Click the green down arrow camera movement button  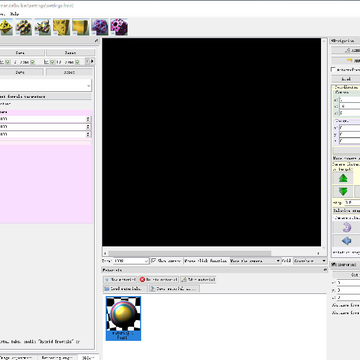pos(343,192)
